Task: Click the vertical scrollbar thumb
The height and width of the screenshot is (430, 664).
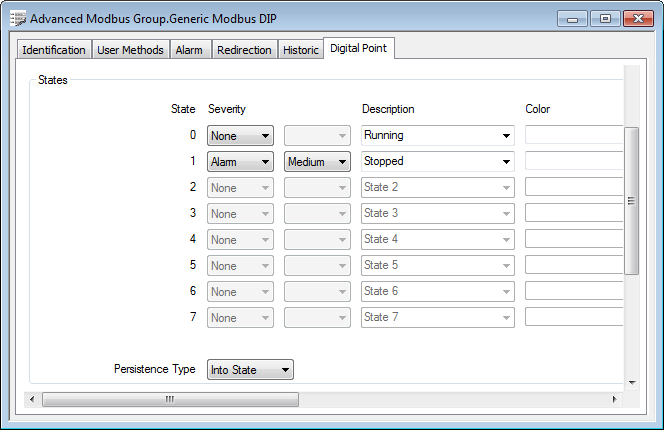Action: click(x=631, y=200)
